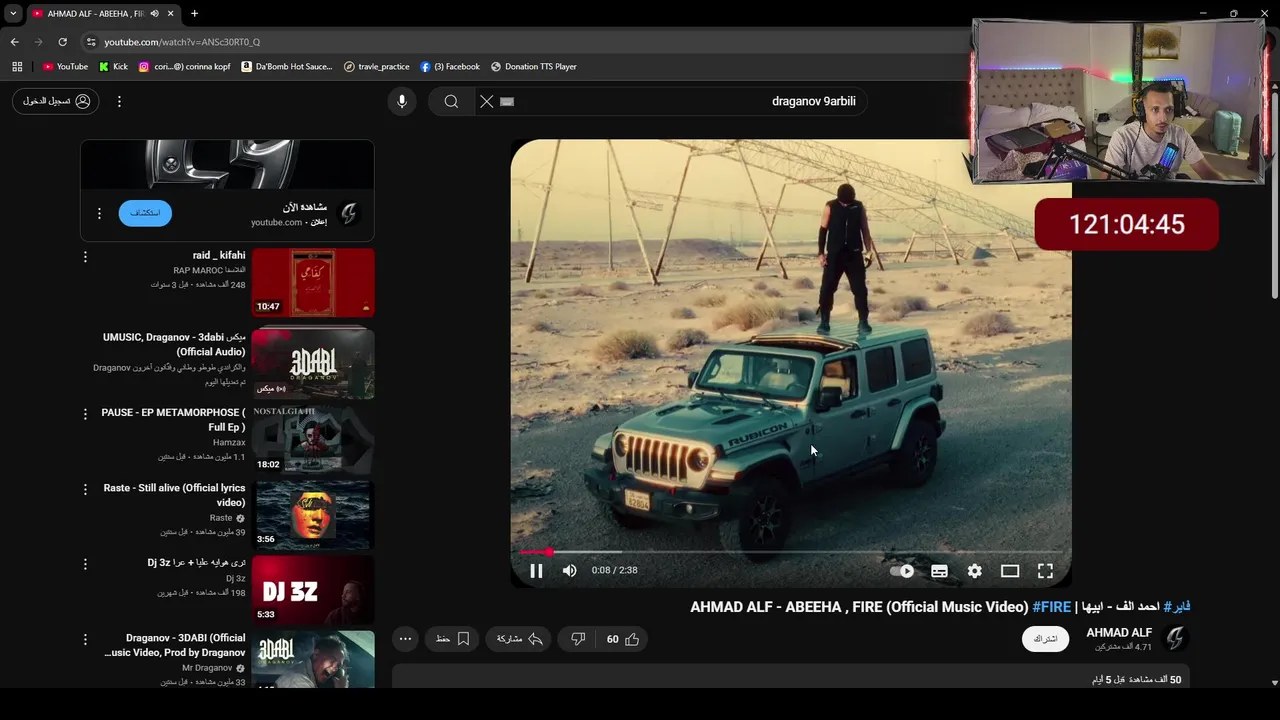Viewport: 1280px width, 720px height.
Task: Open the player settings gear
Action: pyautogui.click(x=974, y=571)
